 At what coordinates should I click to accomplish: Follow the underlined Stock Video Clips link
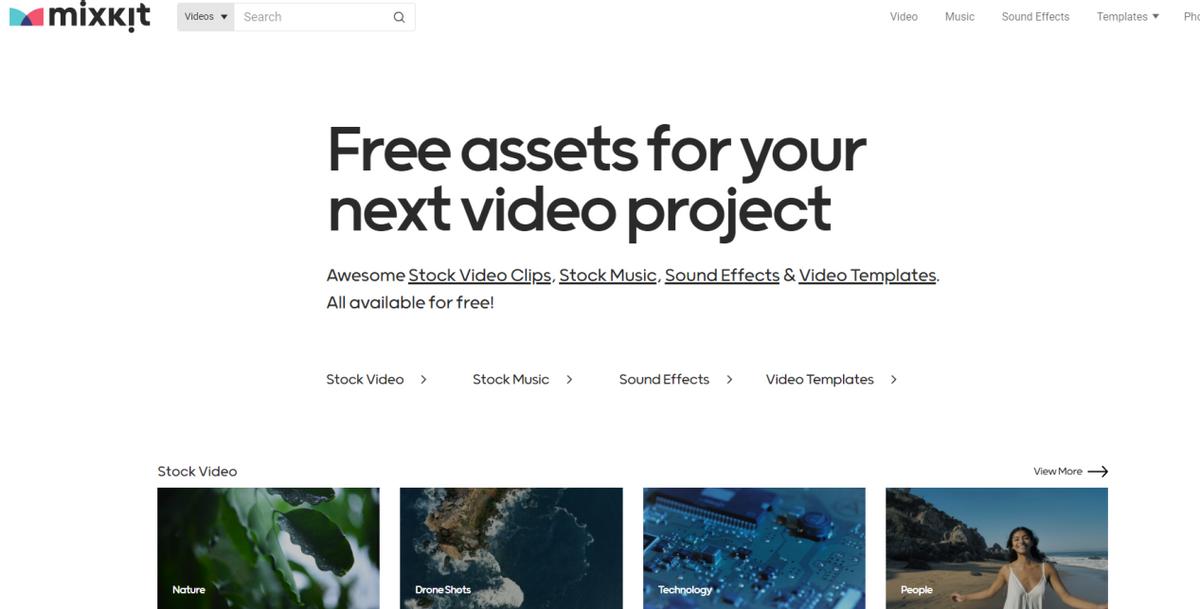[x=480, y=275]
